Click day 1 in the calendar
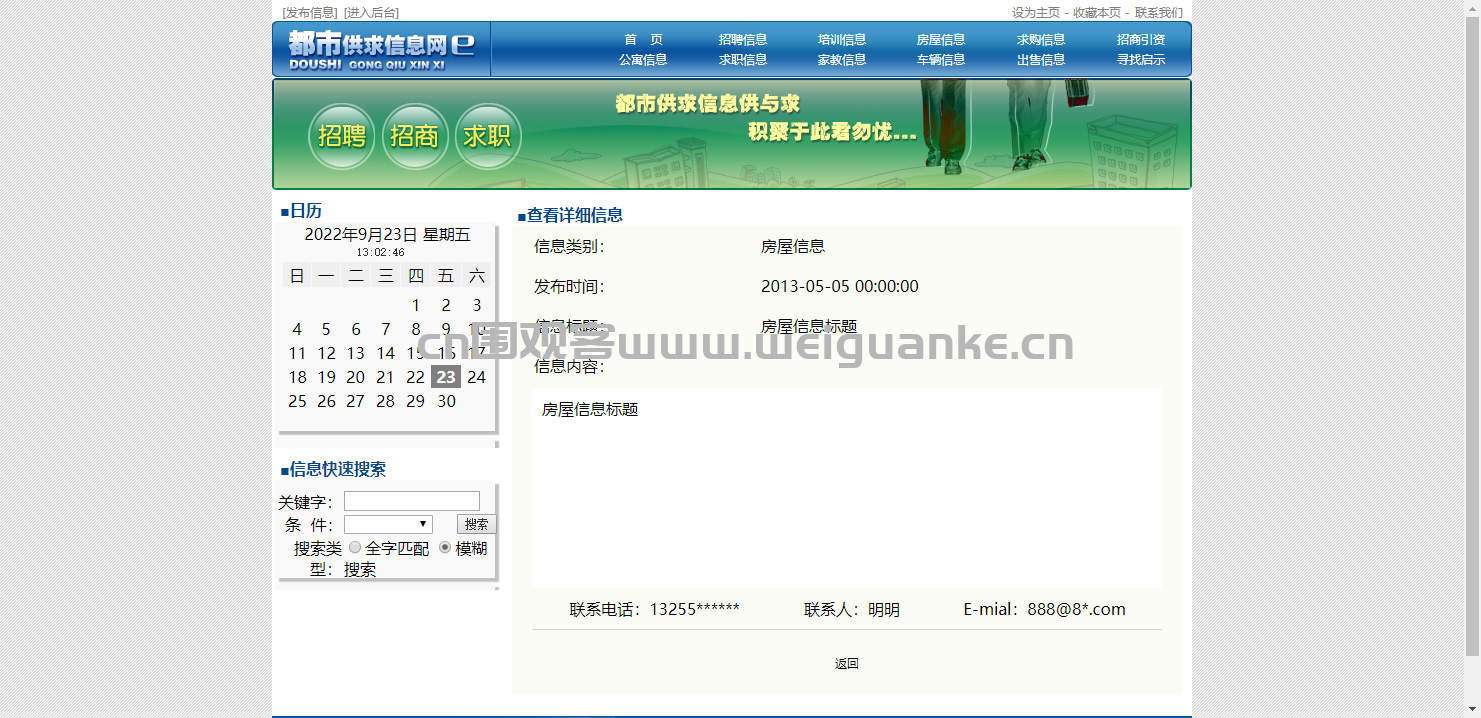The height and width of the screenshot is (718, 1481). (x=416, y=305)
